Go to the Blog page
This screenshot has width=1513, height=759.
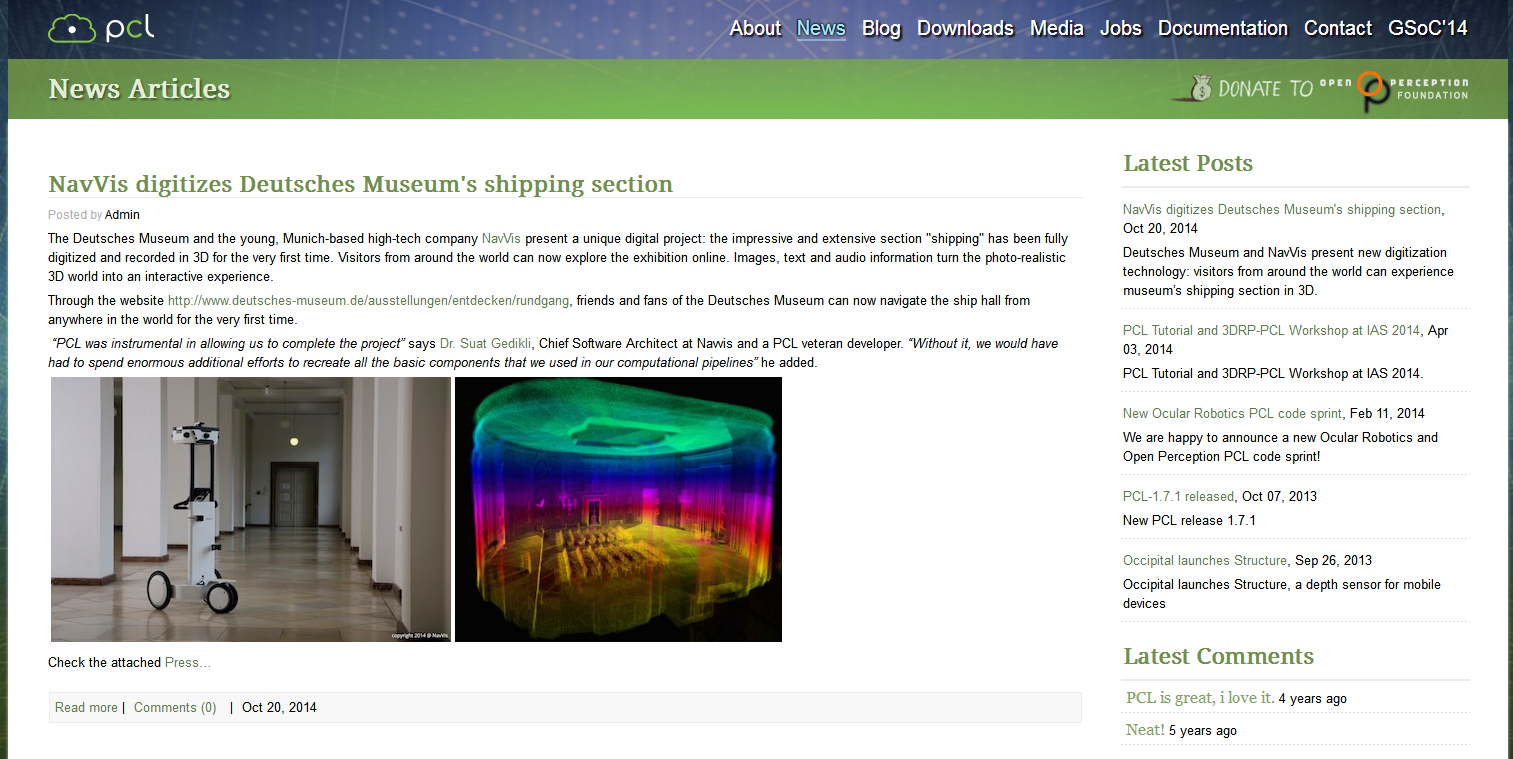point(881,28)
